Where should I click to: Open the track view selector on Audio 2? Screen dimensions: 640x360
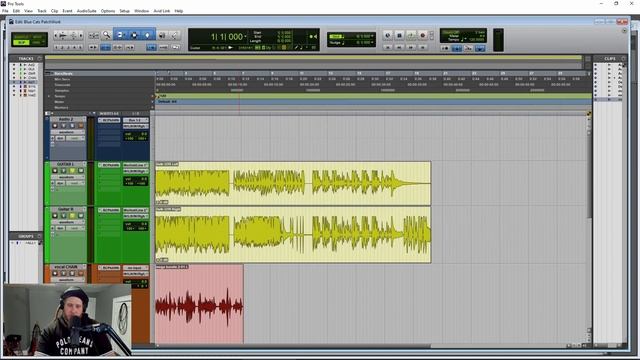click(x=67, y=132)
